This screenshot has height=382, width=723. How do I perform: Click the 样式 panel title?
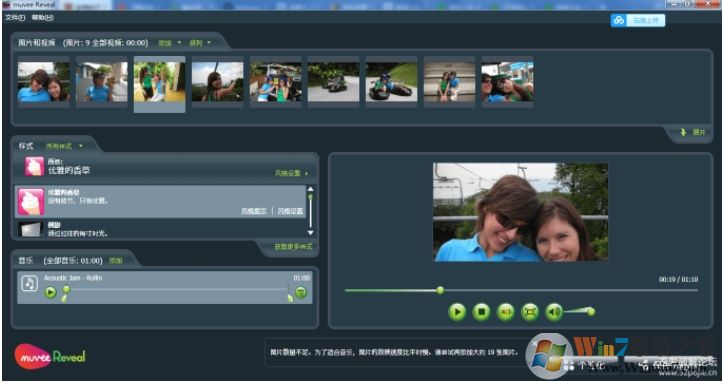(x=26, y=146)
